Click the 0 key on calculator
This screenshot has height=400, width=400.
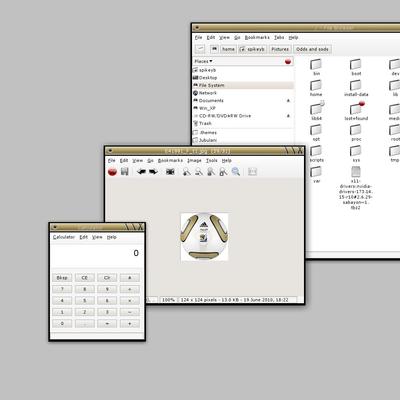coord(62,323)
